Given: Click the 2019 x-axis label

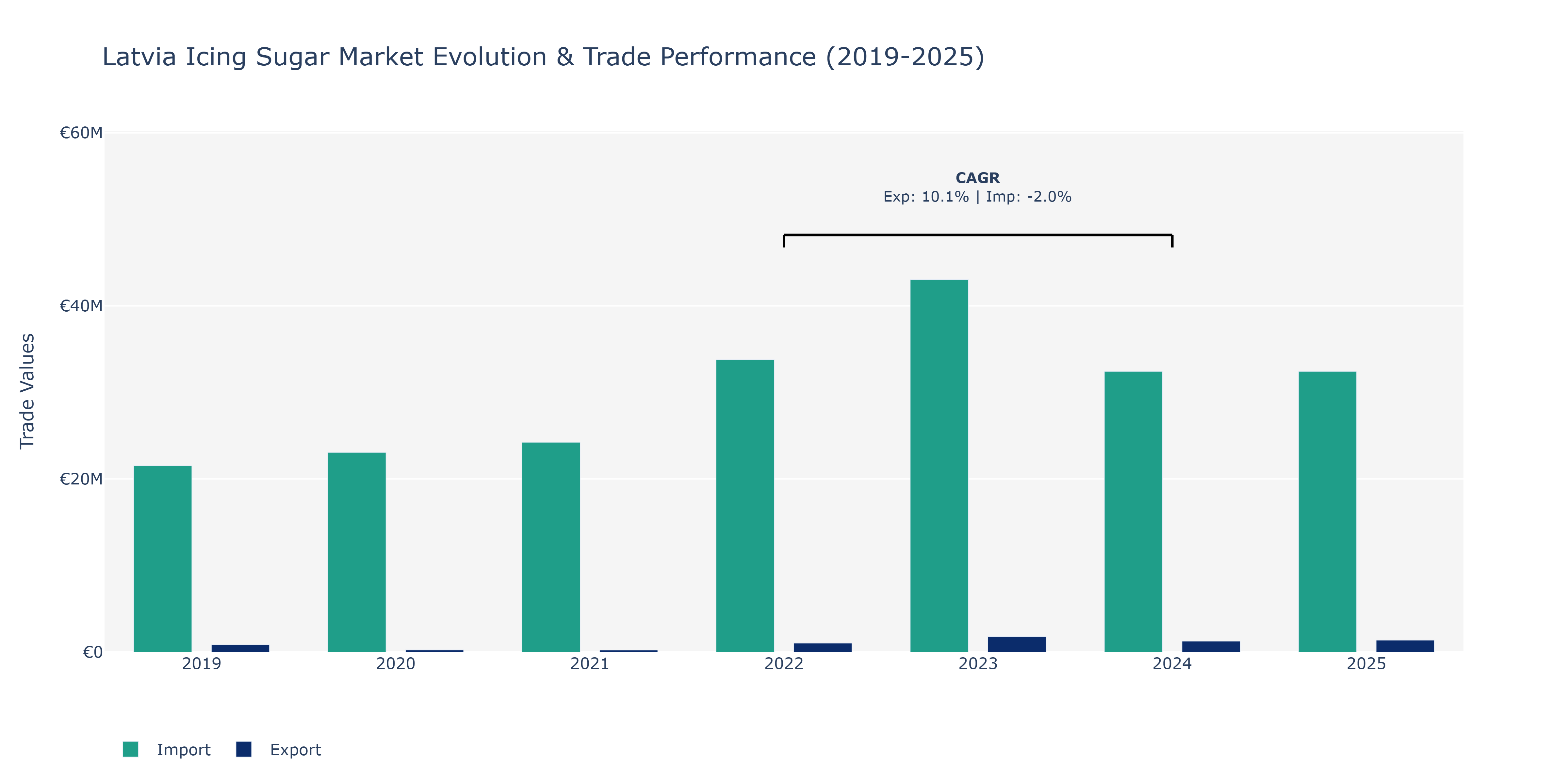Looking at the screenshot, I should point(202,663).
